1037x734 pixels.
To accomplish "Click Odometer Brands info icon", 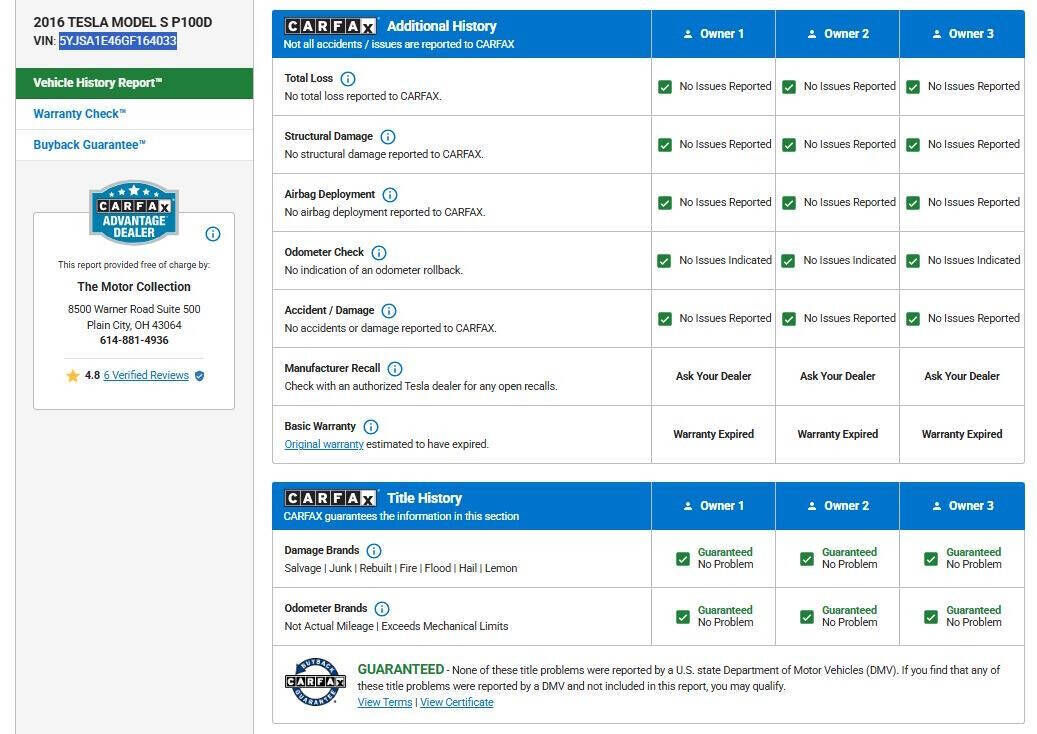I will point(382,609).
